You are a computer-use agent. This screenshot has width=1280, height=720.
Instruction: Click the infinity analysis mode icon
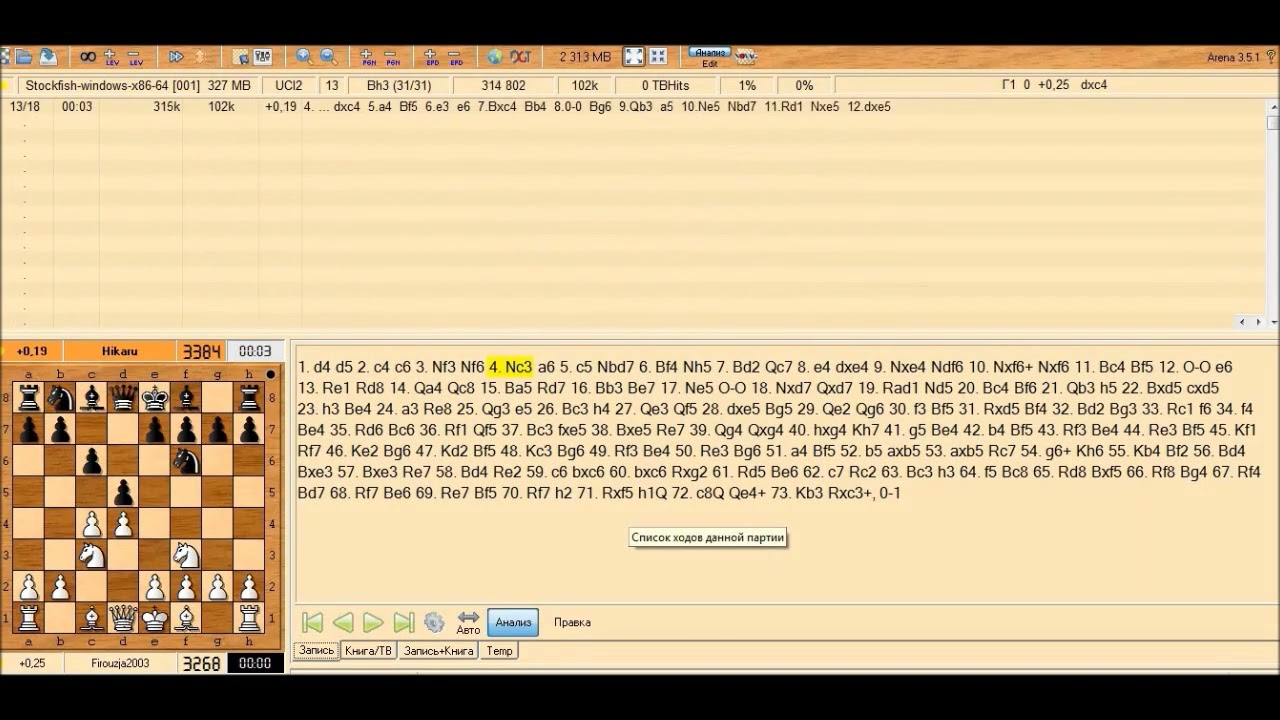tap(88, 57)
